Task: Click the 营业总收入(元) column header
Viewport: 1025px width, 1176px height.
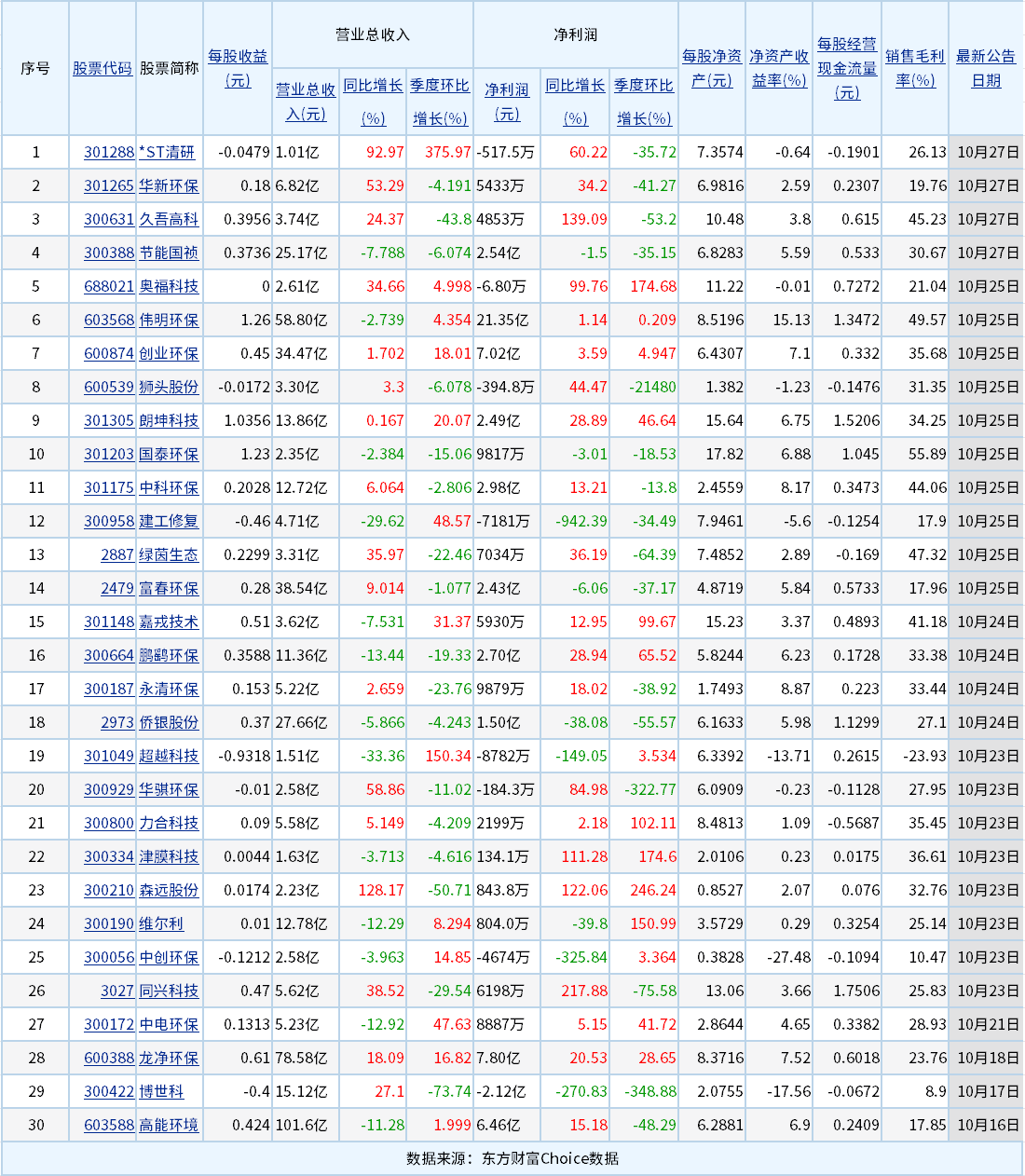Action: [306, 102]
